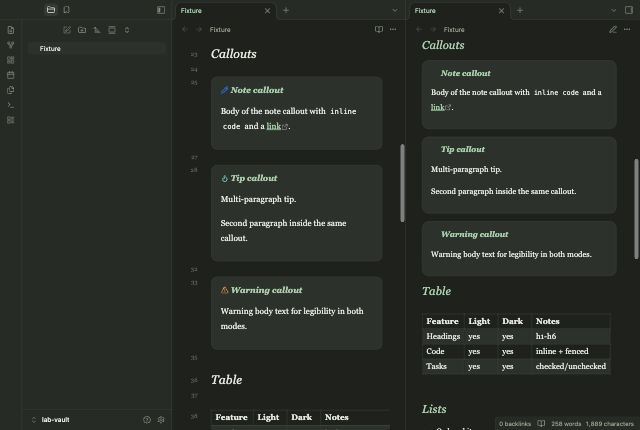
Task: Click 1,889 characters status entry
Action: coord(609,424)
